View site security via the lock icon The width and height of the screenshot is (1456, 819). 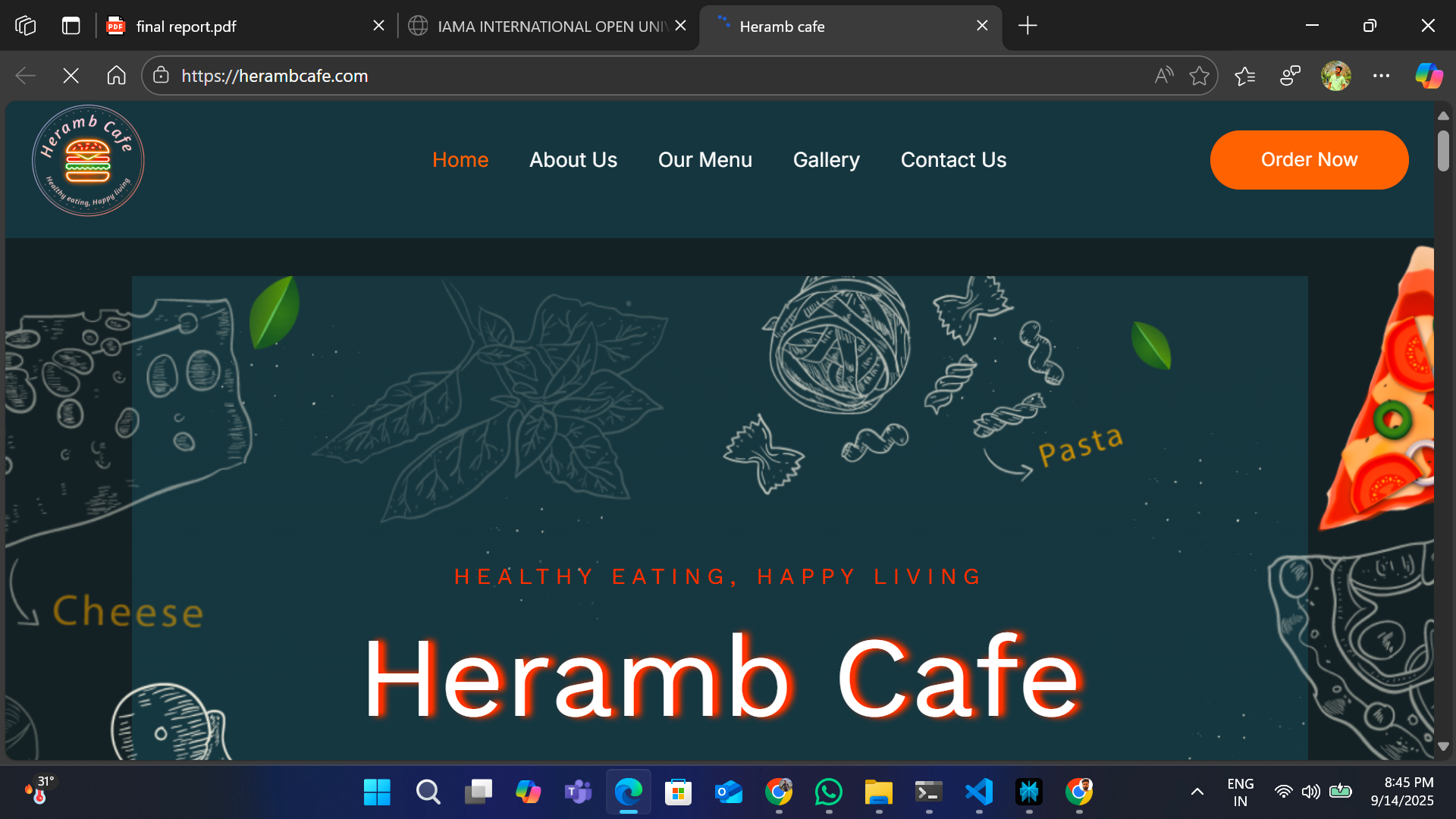pos(160,76)
